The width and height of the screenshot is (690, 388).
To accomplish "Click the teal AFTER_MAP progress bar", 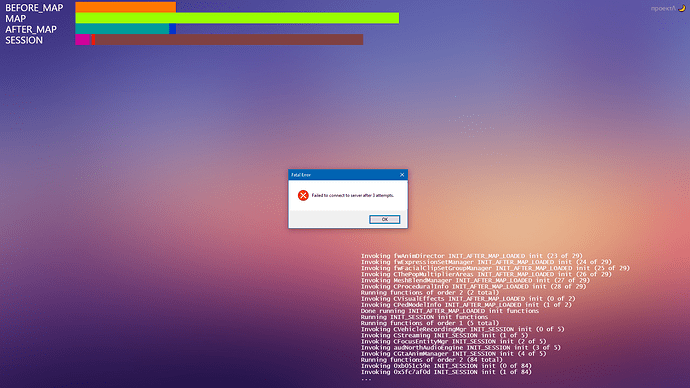I will (122, 29).
